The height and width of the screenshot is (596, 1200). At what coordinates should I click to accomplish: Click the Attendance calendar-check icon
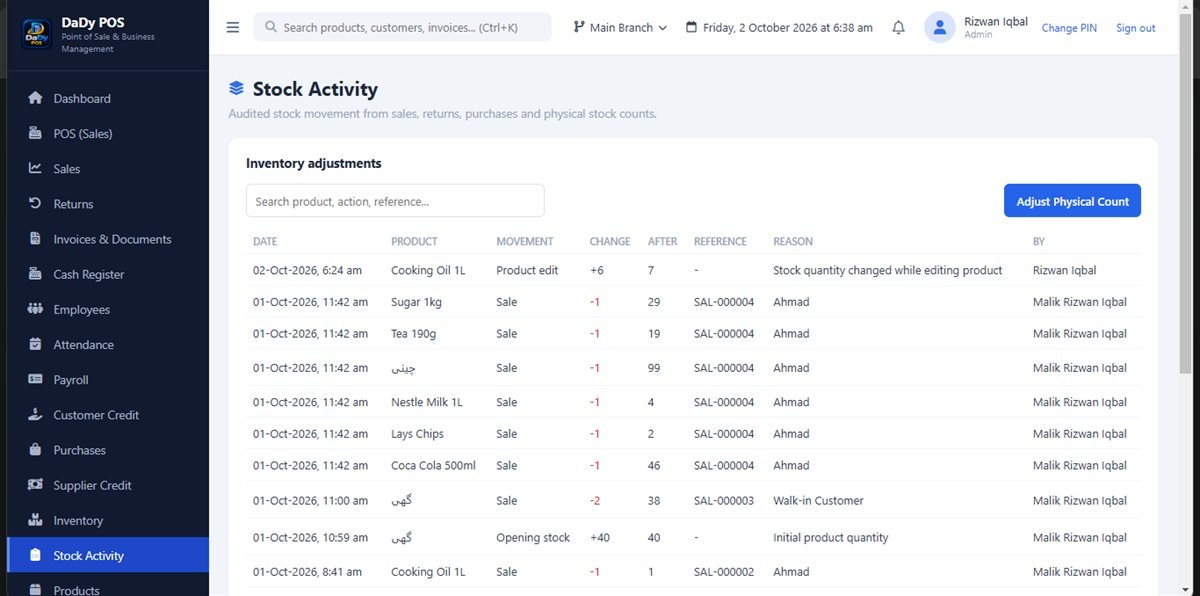click(36, 344)
